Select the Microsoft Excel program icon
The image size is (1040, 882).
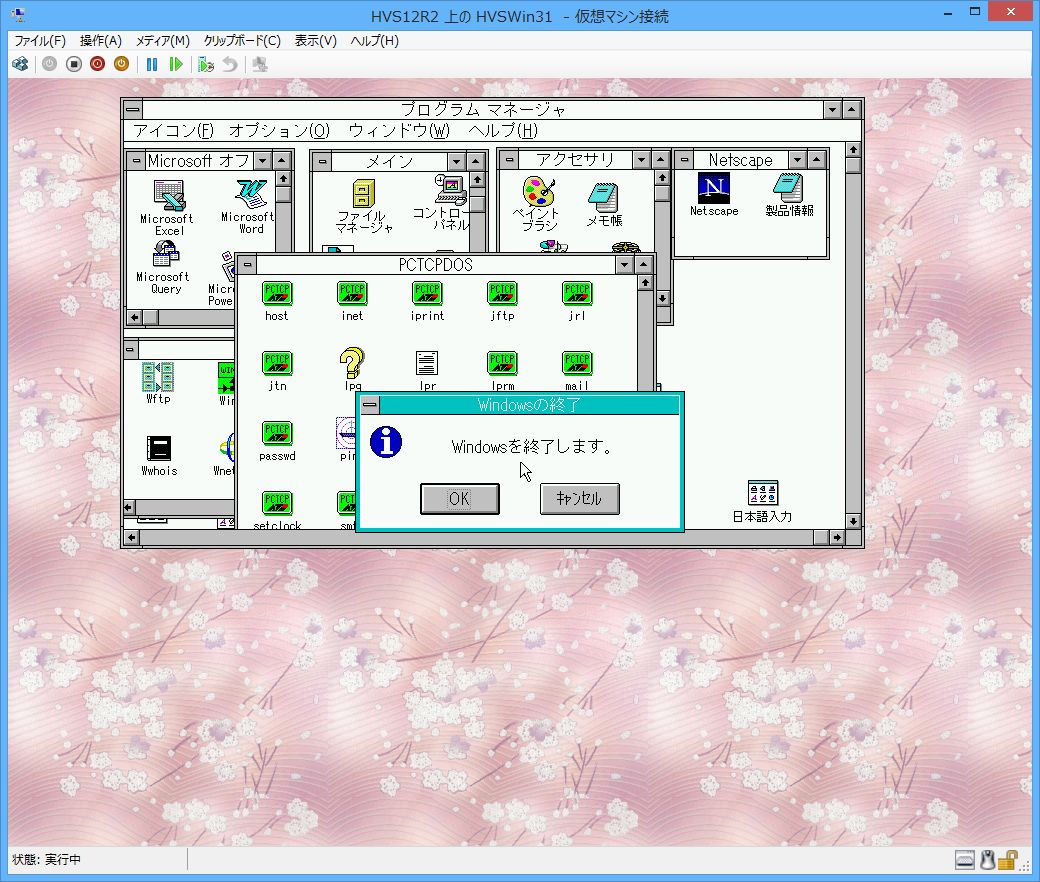coord(168,208)
